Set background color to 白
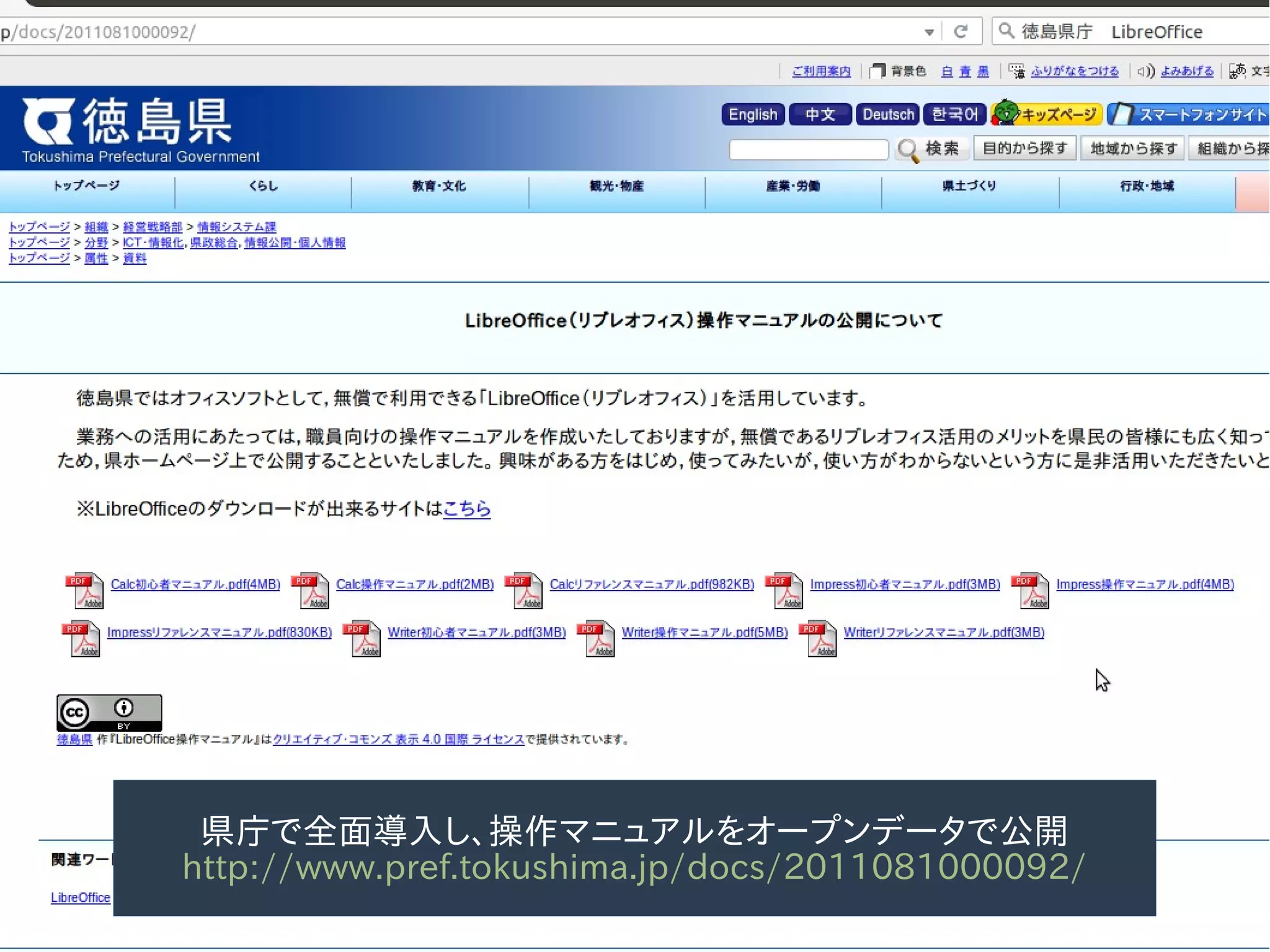This screenshot has height=952, width=1270. point(947,71)
